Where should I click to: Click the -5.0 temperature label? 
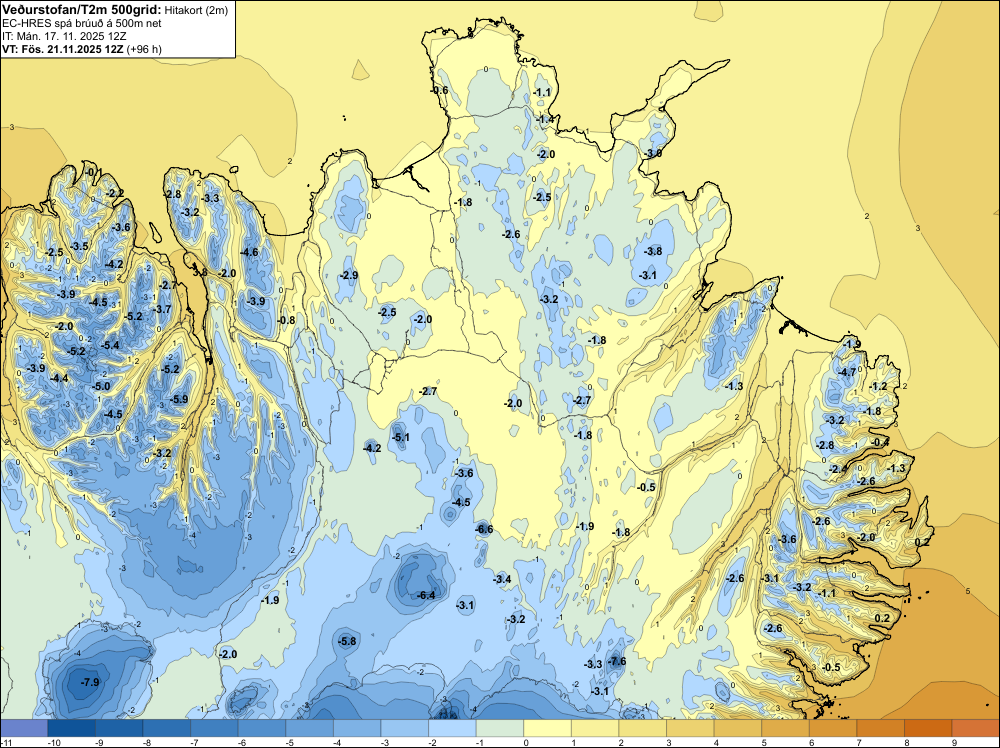pyautogui.click(x=101, y=386)
